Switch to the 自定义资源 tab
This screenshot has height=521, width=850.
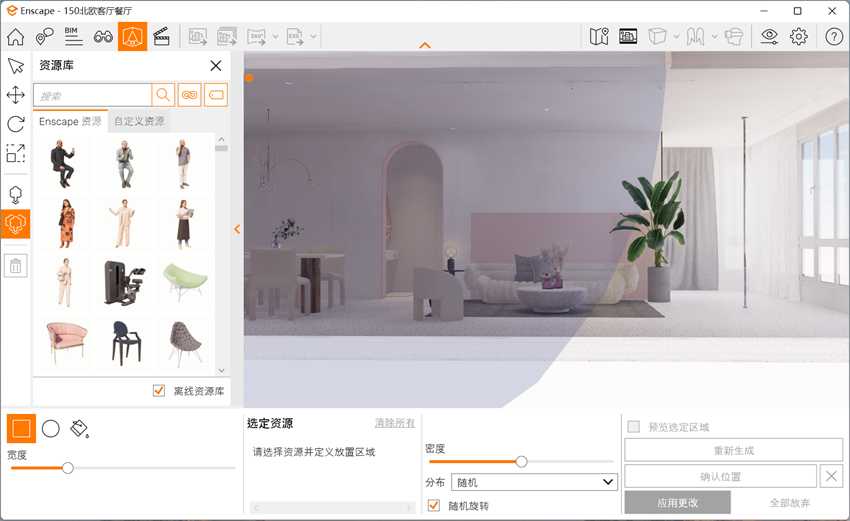pos(139,121)
